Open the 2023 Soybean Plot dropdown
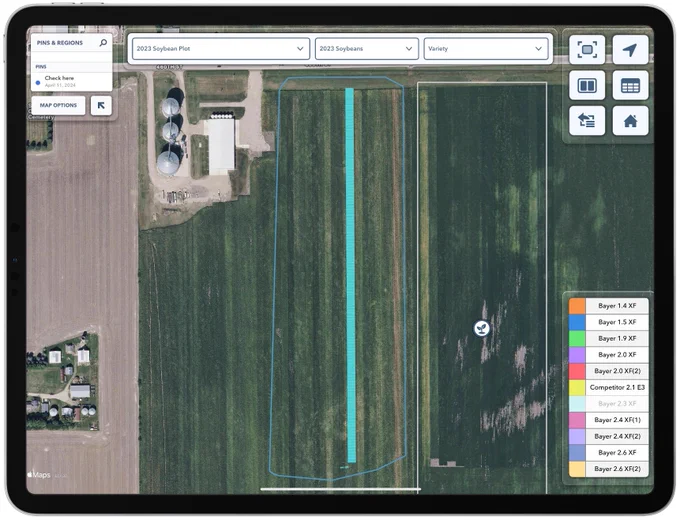This screenshot has height=520, width=680. tap(221, 49)
